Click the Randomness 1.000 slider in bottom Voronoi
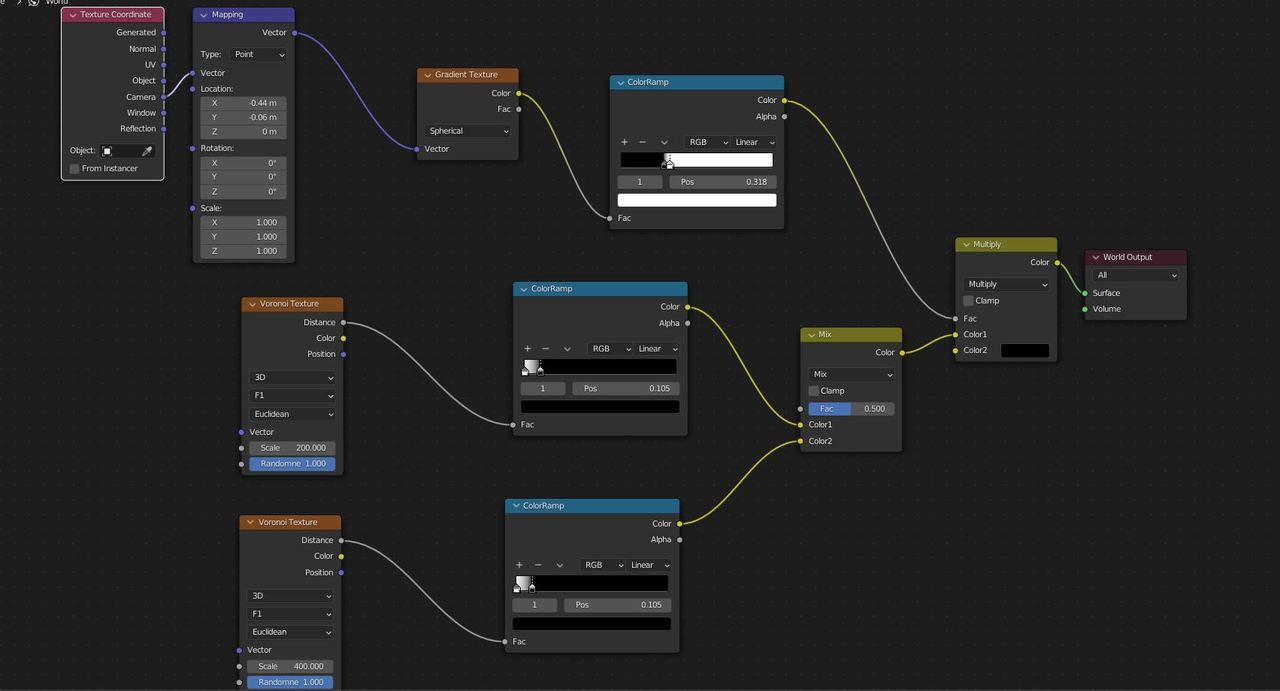Image resolution: width=1280 pixels, height=691 pixels. (x=290, y=682)
